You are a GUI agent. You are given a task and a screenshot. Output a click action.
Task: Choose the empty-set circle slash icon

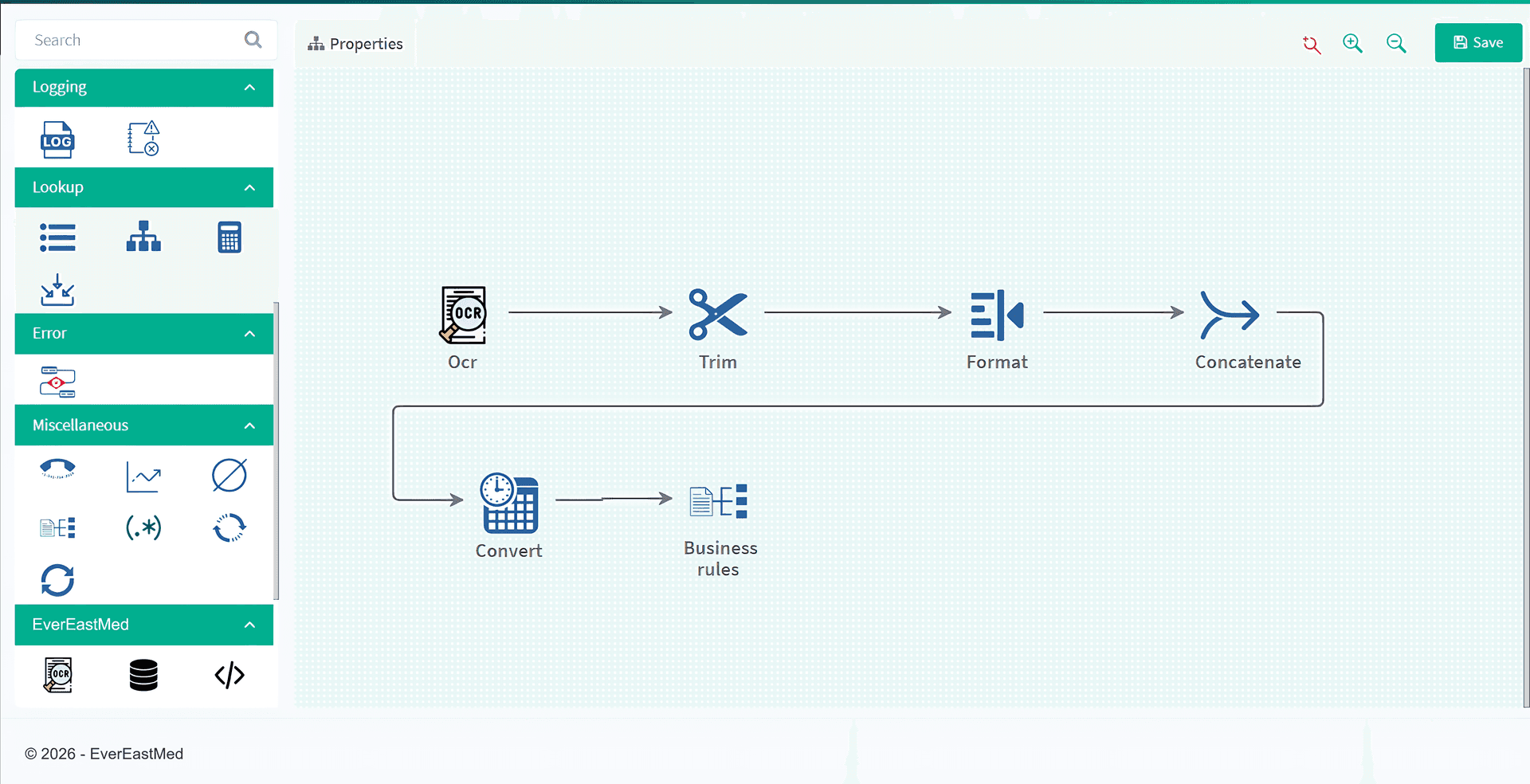point(229,476)
